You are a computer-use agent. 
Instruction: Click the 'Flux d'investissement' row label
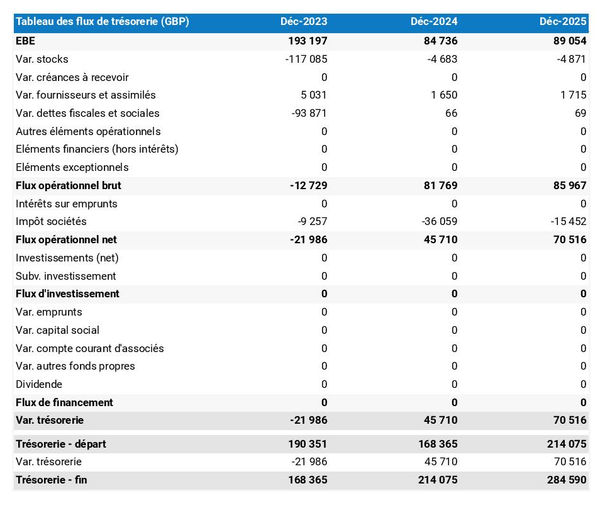point(67,294)
